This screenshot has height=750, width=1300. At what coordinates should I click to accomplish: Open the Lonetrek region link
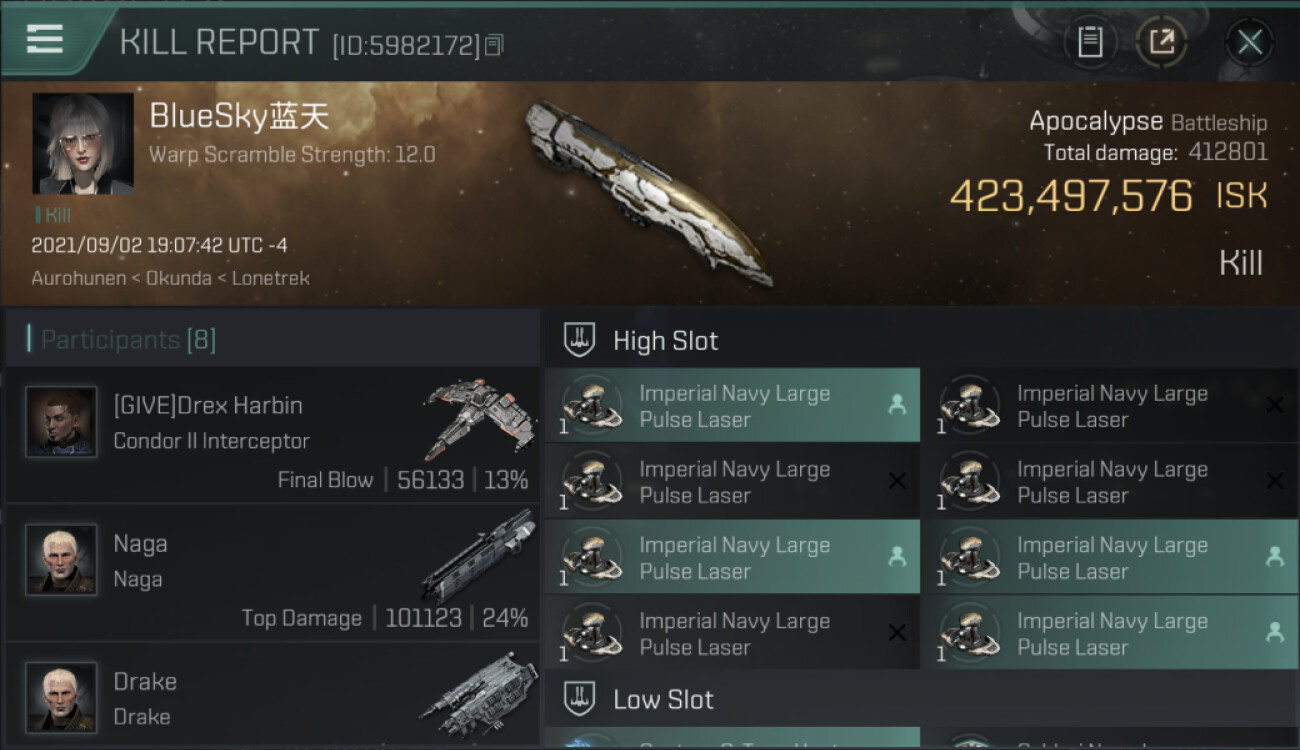tap(271, 278)
